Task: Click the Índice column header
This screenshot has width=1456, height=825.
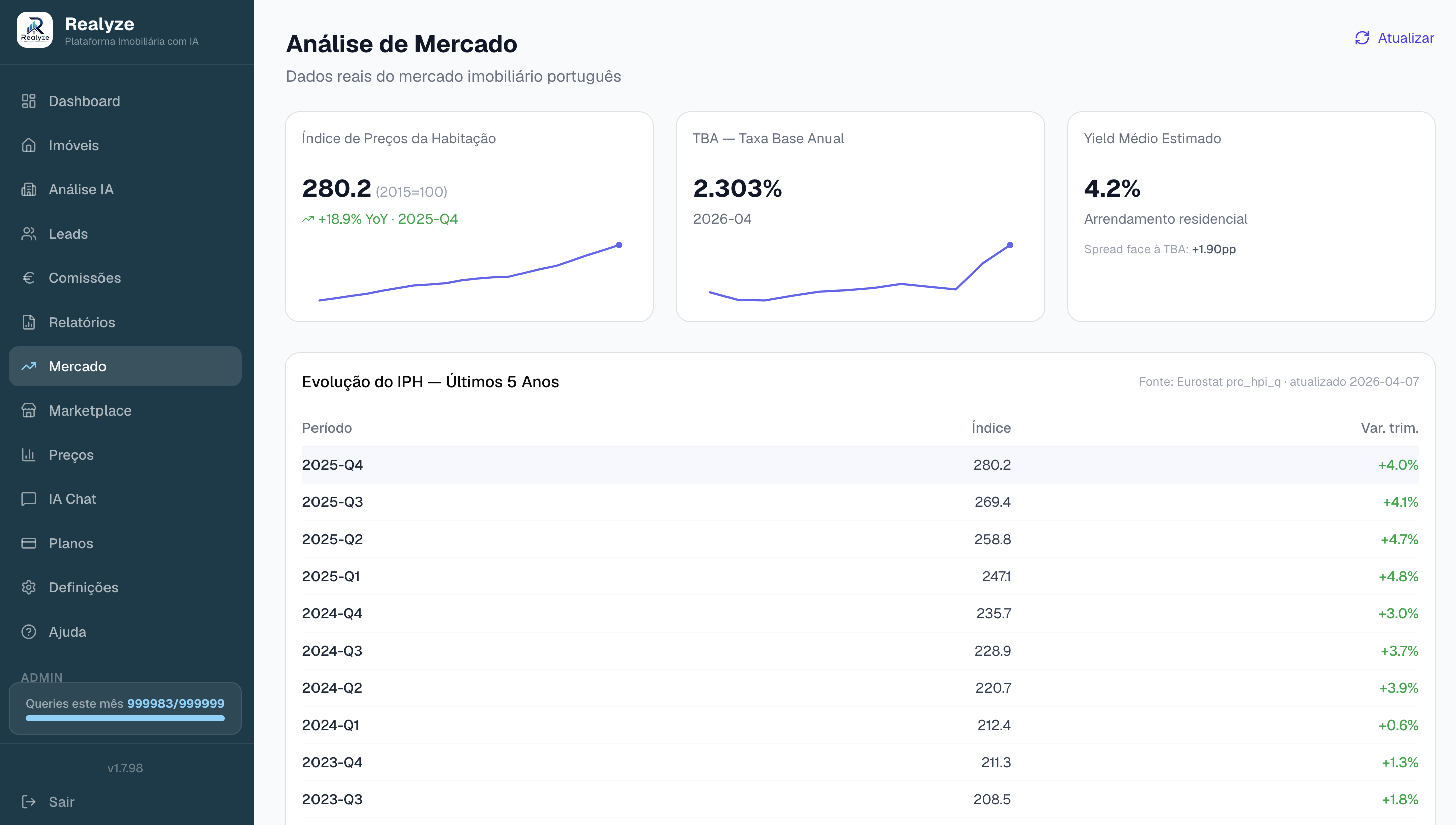Action: 991,428
